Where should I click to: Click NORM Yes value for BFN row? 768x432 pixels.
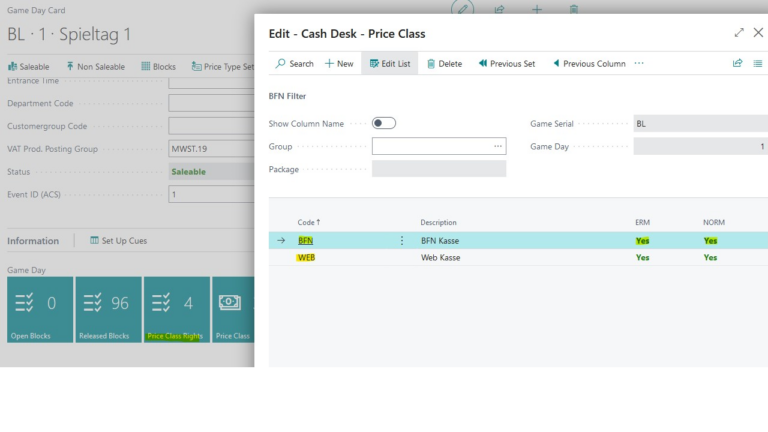[710, 240]
